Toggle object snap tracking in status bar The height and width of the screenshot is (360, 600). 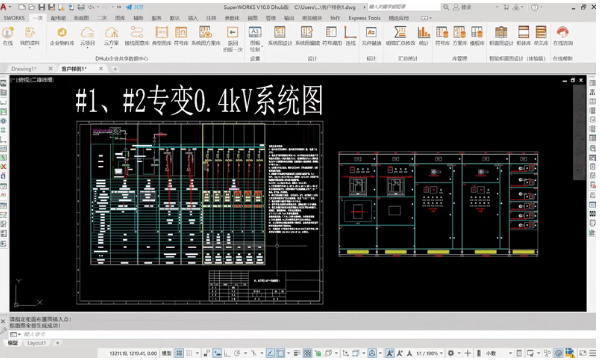tap(270, 353)
